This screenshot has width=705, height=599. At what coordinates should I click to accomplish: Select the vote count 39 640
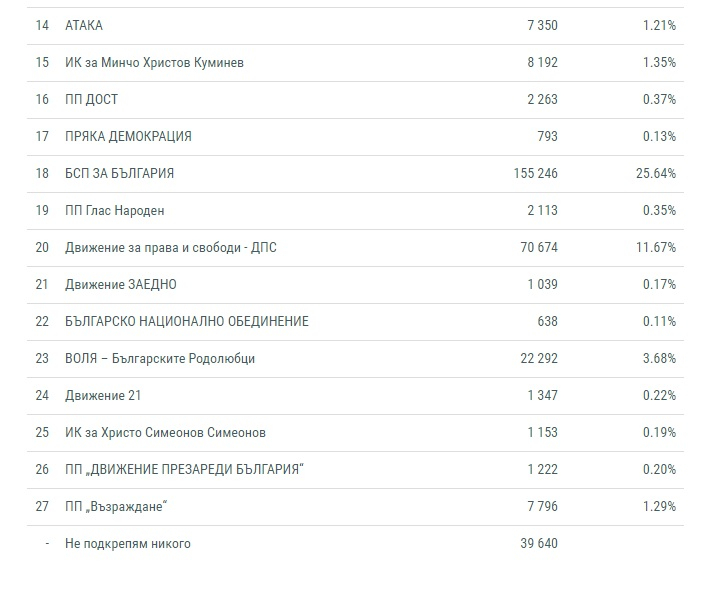[x=539, y=543]
